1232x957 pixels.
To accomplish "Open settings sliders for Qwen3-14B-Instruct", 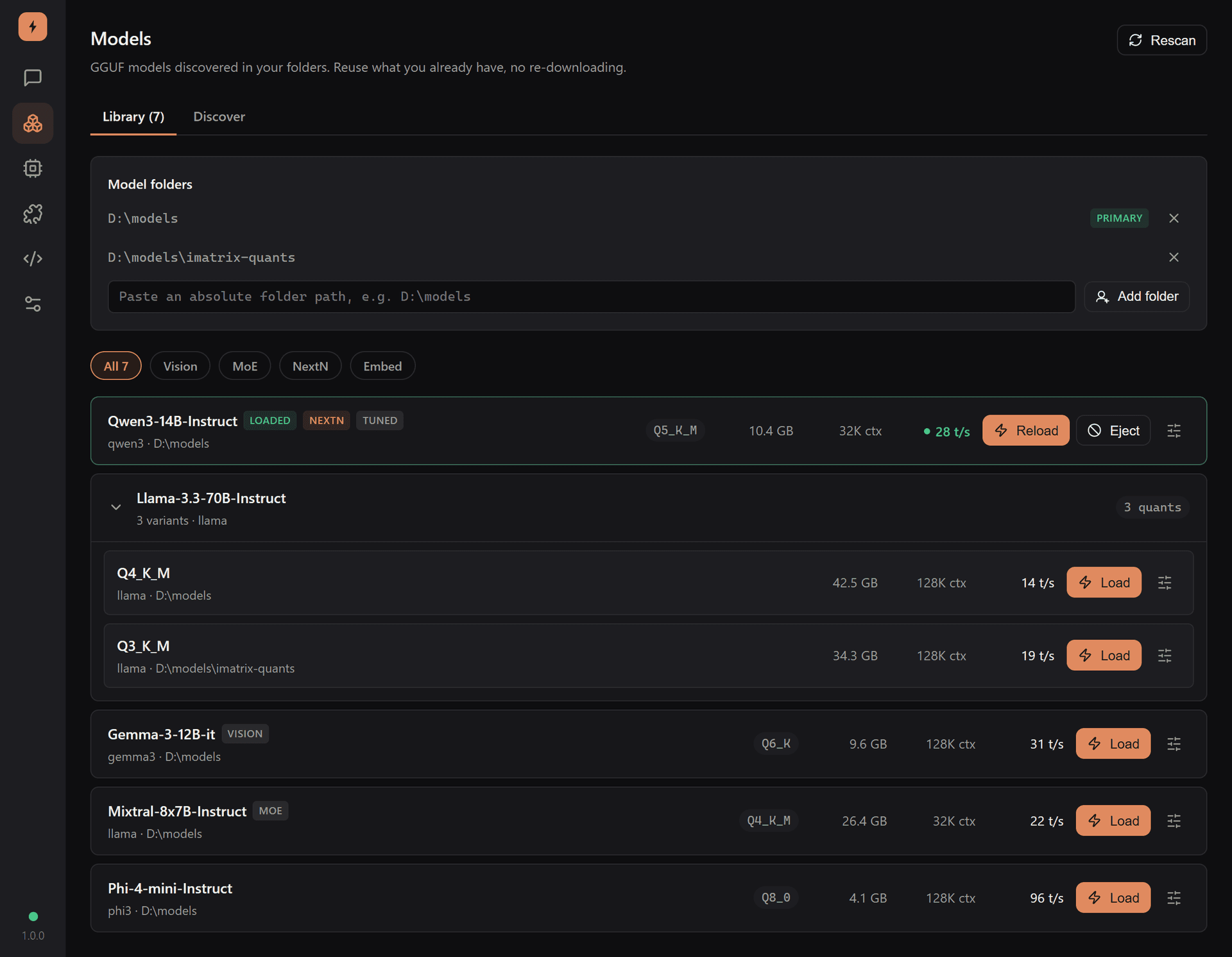I will (x=1174, y=431).
